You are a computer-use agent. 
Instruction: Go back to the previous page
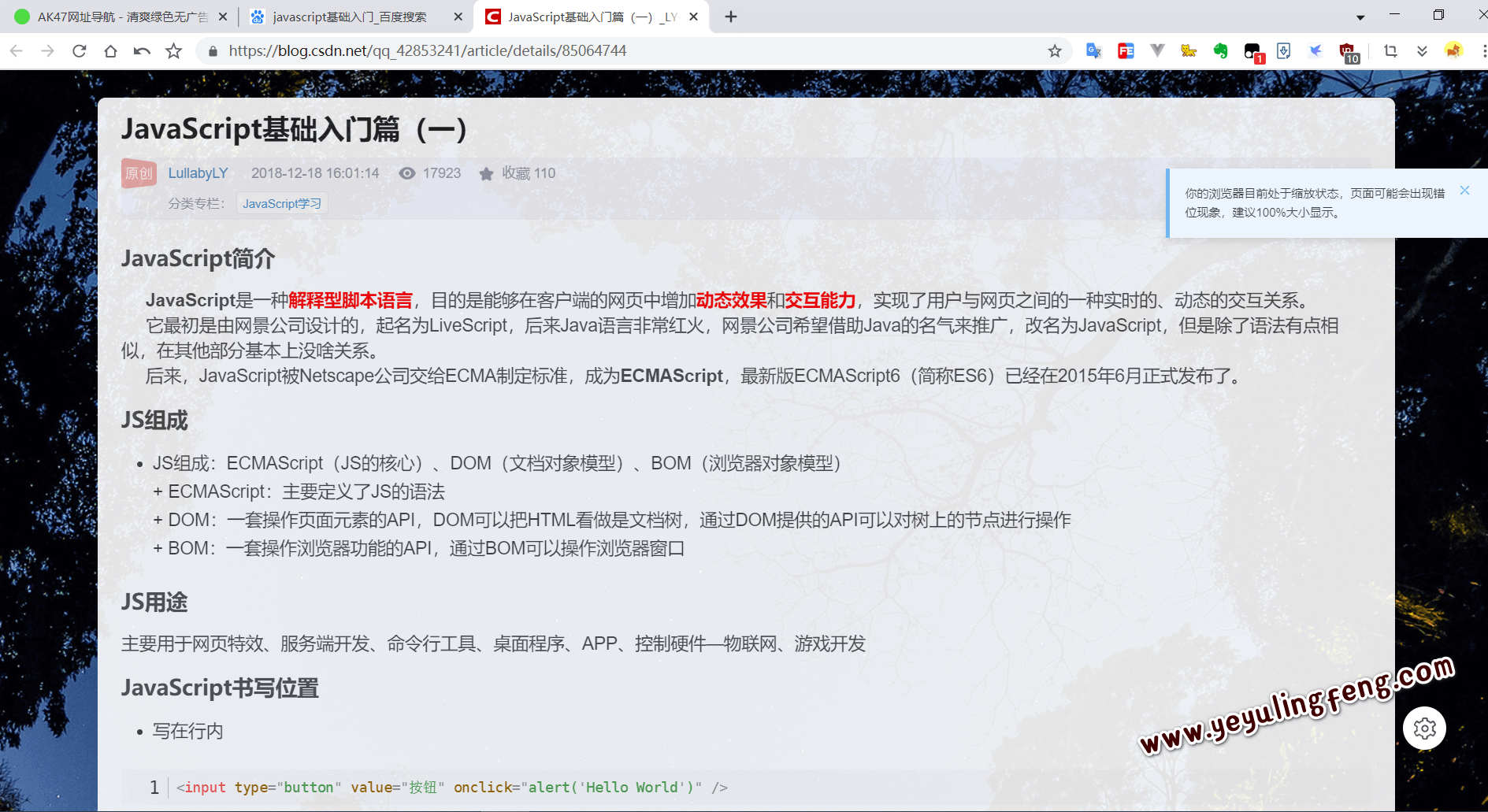17,51
